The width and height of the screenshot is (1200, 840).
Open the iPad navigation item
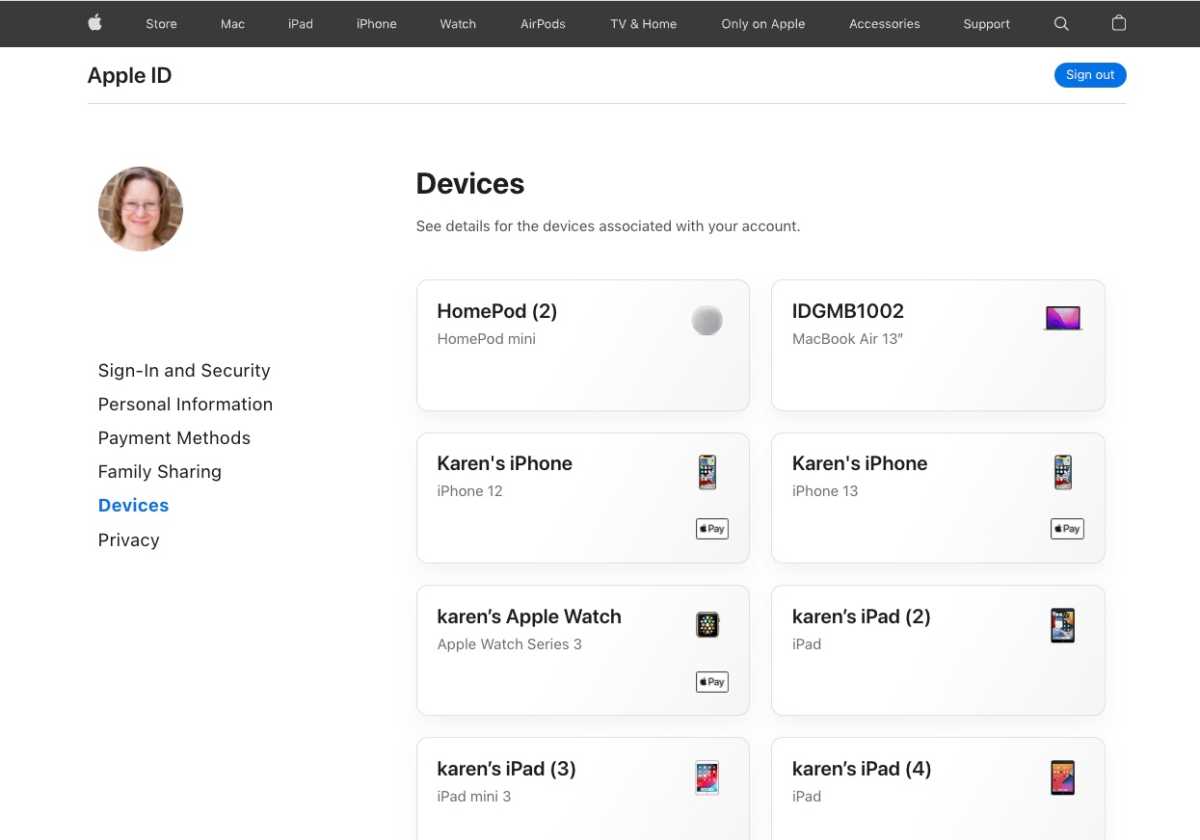click(301, 24)
